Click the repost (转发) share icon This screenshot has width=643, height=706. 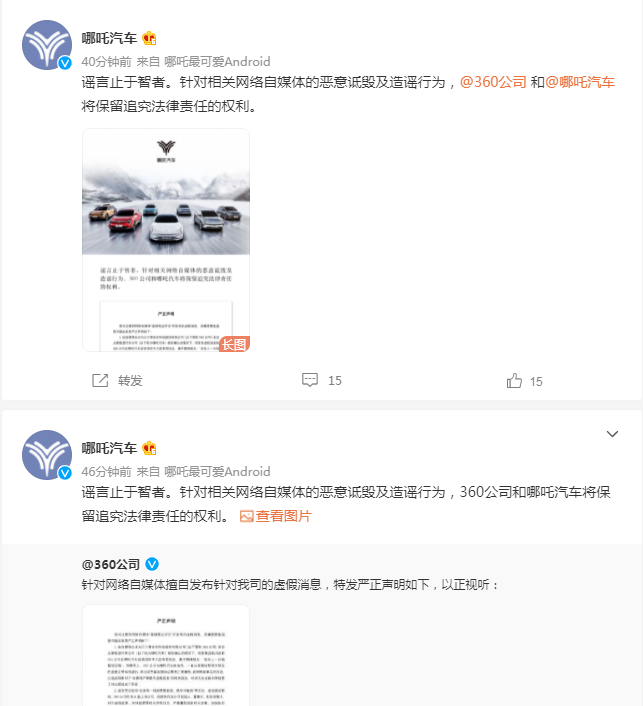100,380
